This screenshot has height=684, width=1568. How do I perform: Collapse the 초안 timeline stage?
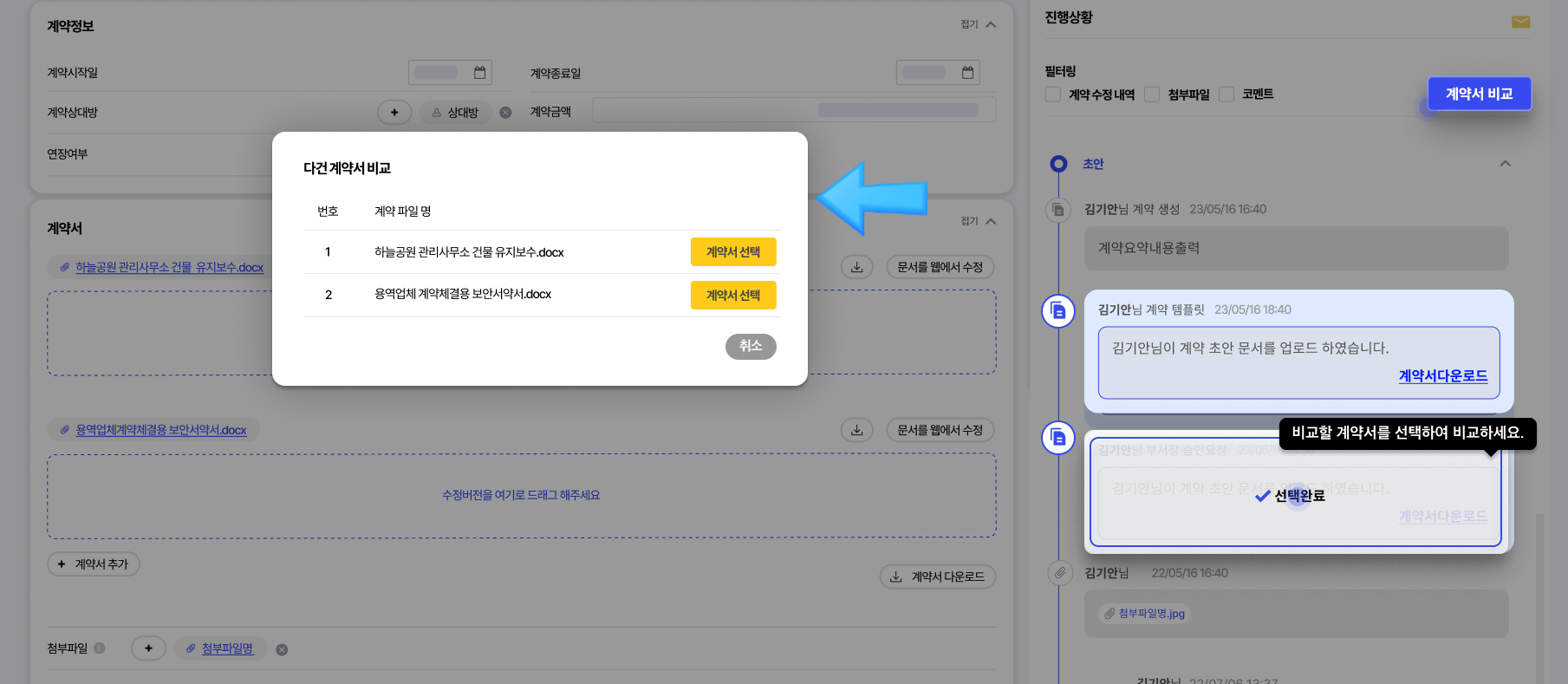pos(1506,164)
